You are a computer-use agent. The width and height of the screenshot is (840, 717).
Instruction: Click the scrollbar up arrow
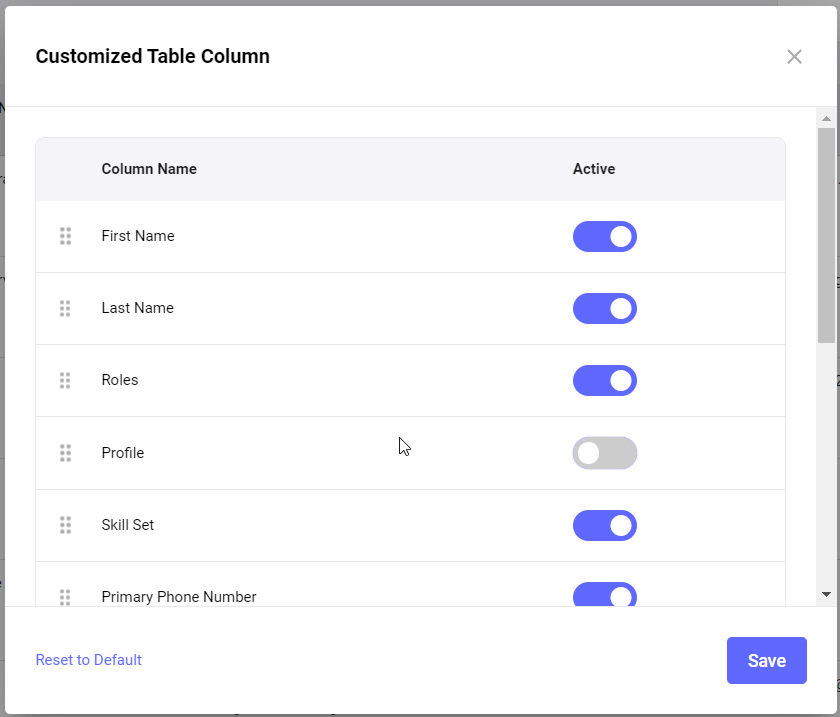(826, 118)
